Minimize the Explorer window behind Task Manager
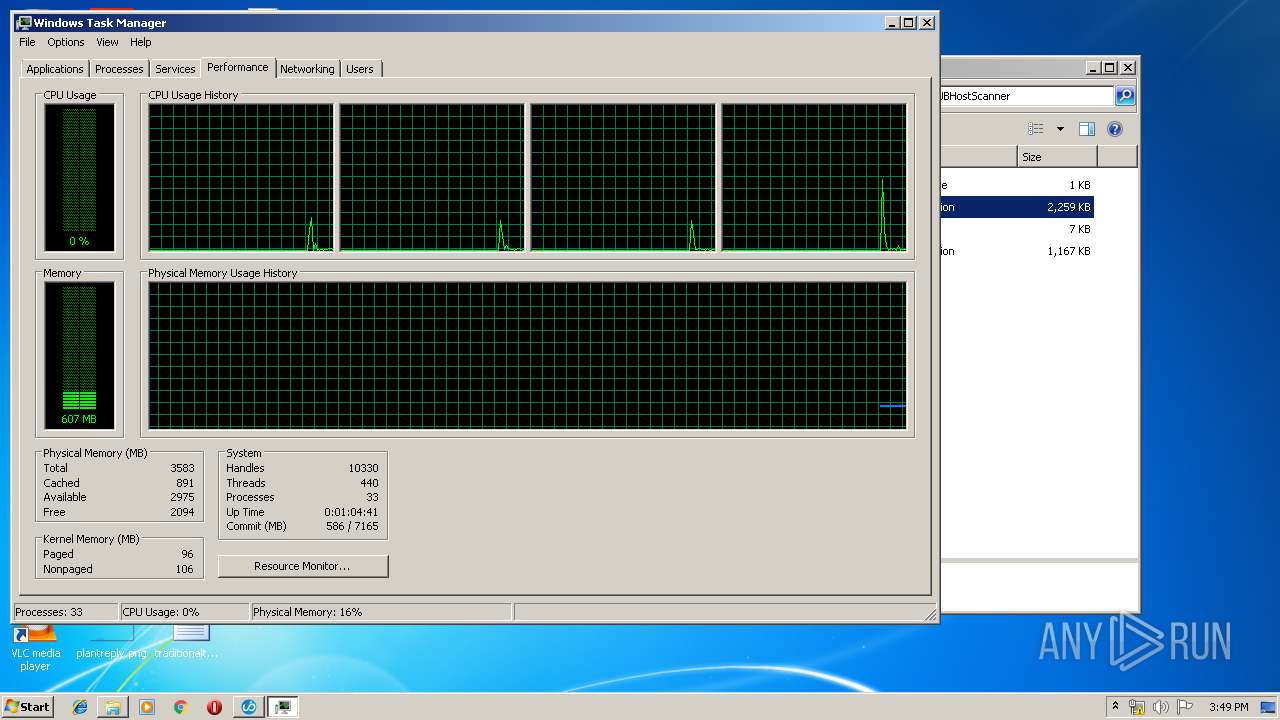Viewport: 1280px width, 720px height. (x=1092, y=68)
